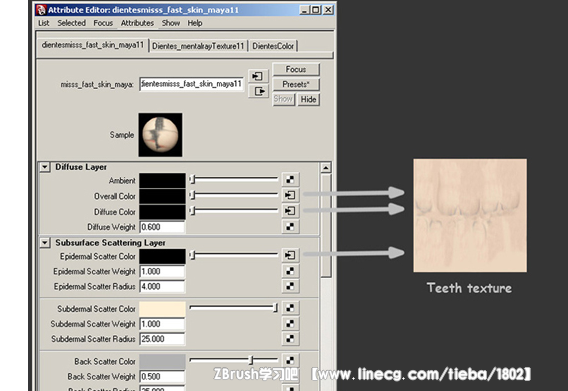Screen dimensions: 568x391
Task: Click the Focus button
Action: click(x=296, y=69)
